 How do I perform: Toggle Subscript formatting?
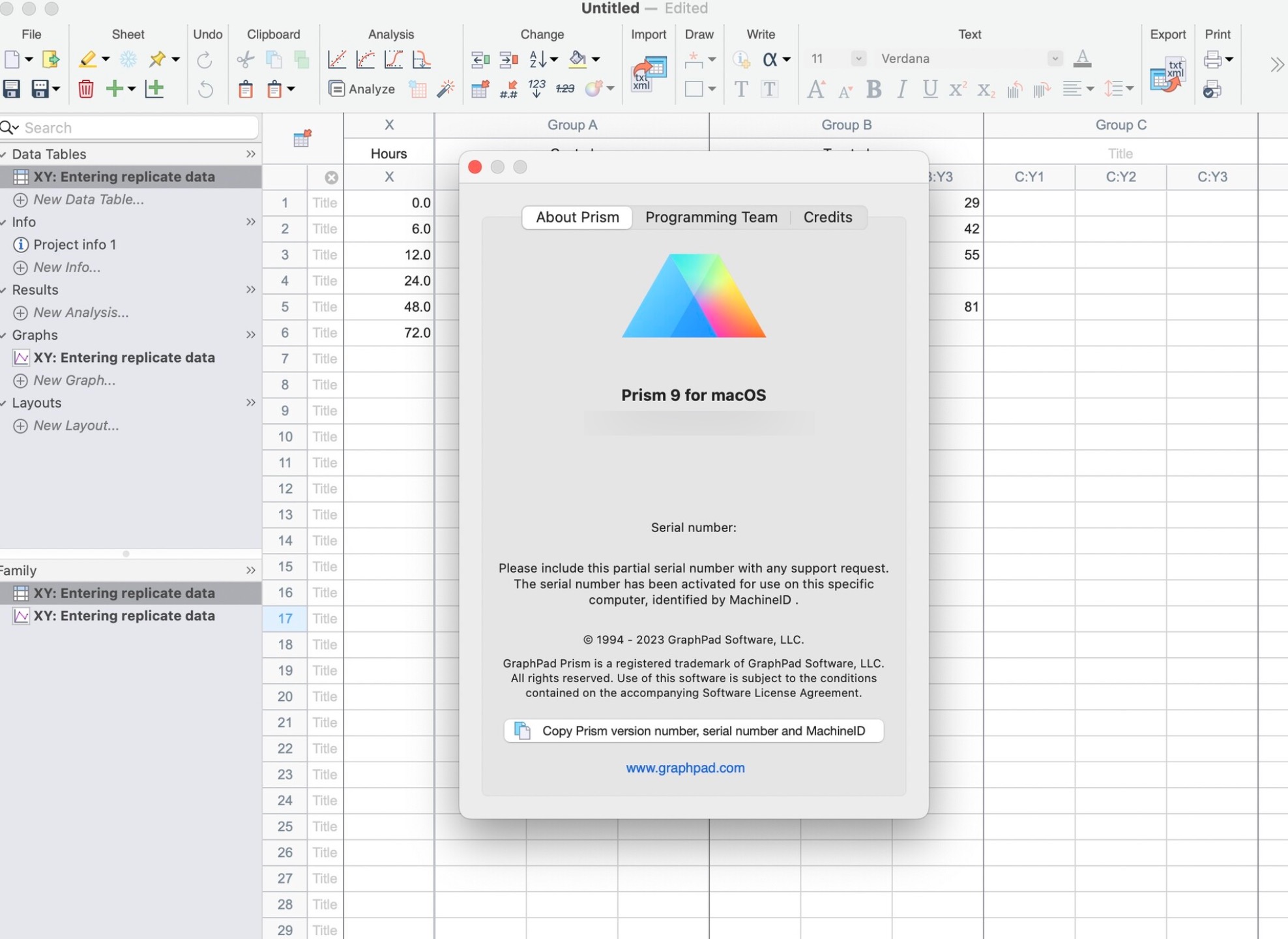tap(986, 90)
